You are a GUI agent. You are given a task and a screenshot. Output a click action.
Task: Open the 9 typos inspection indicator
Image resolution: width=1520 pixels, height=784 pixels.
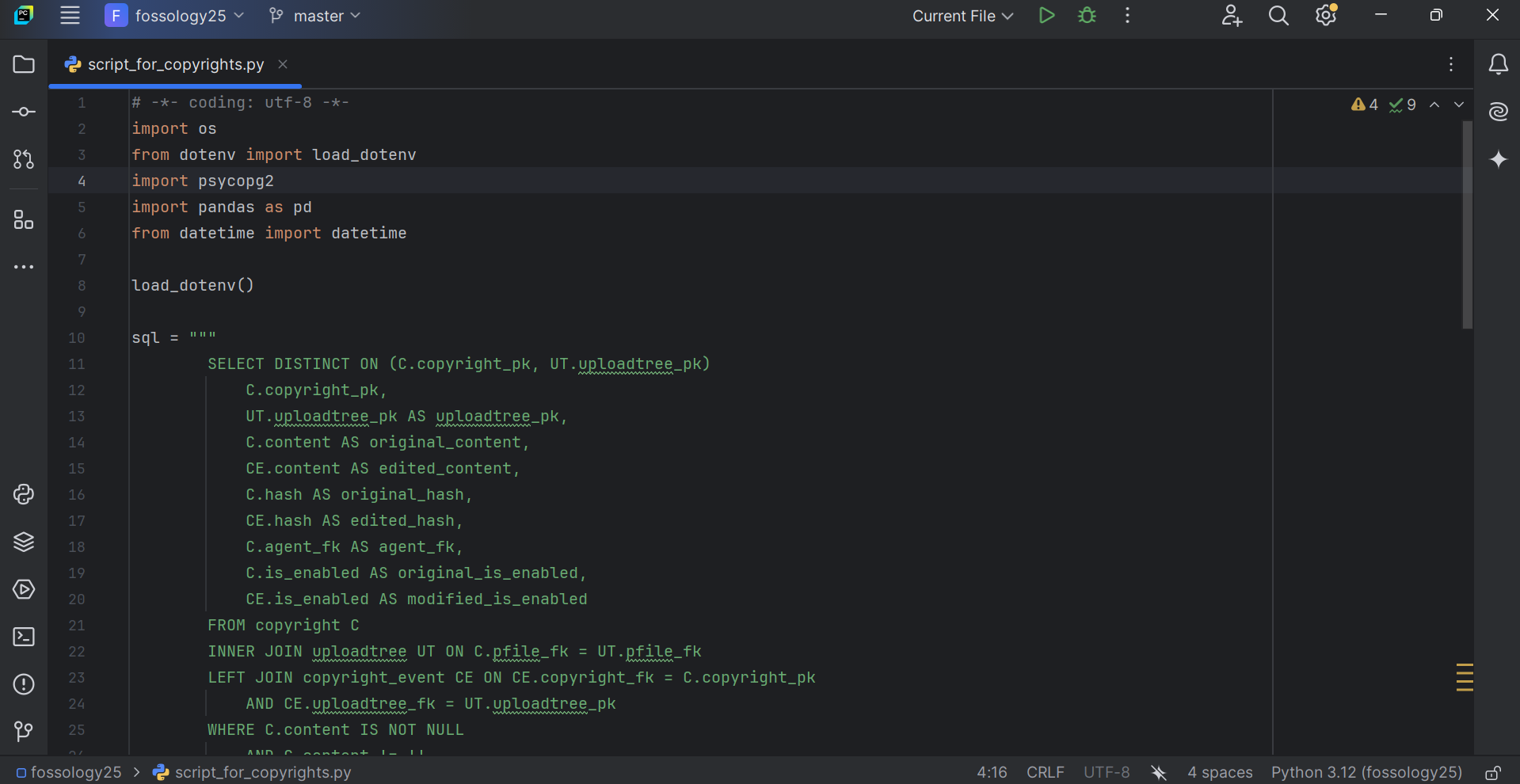(1403, 105)
